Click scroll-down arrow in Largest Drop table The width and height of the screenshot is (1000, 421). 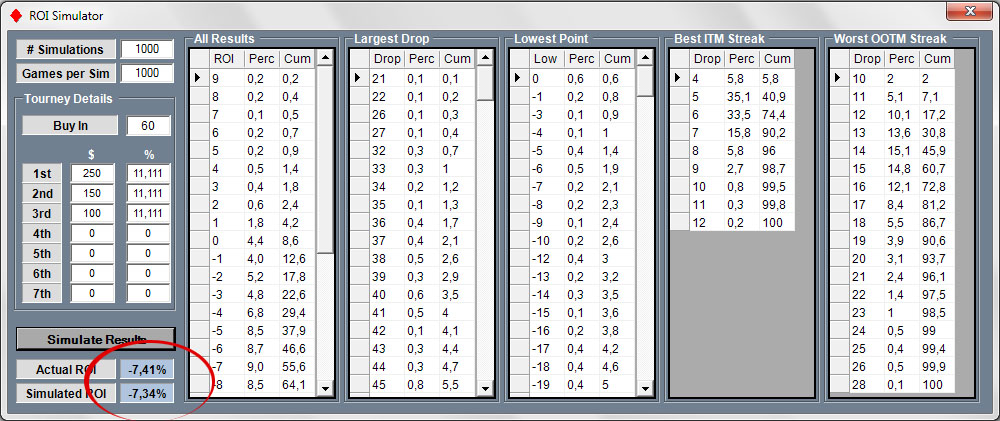[485, 388]
